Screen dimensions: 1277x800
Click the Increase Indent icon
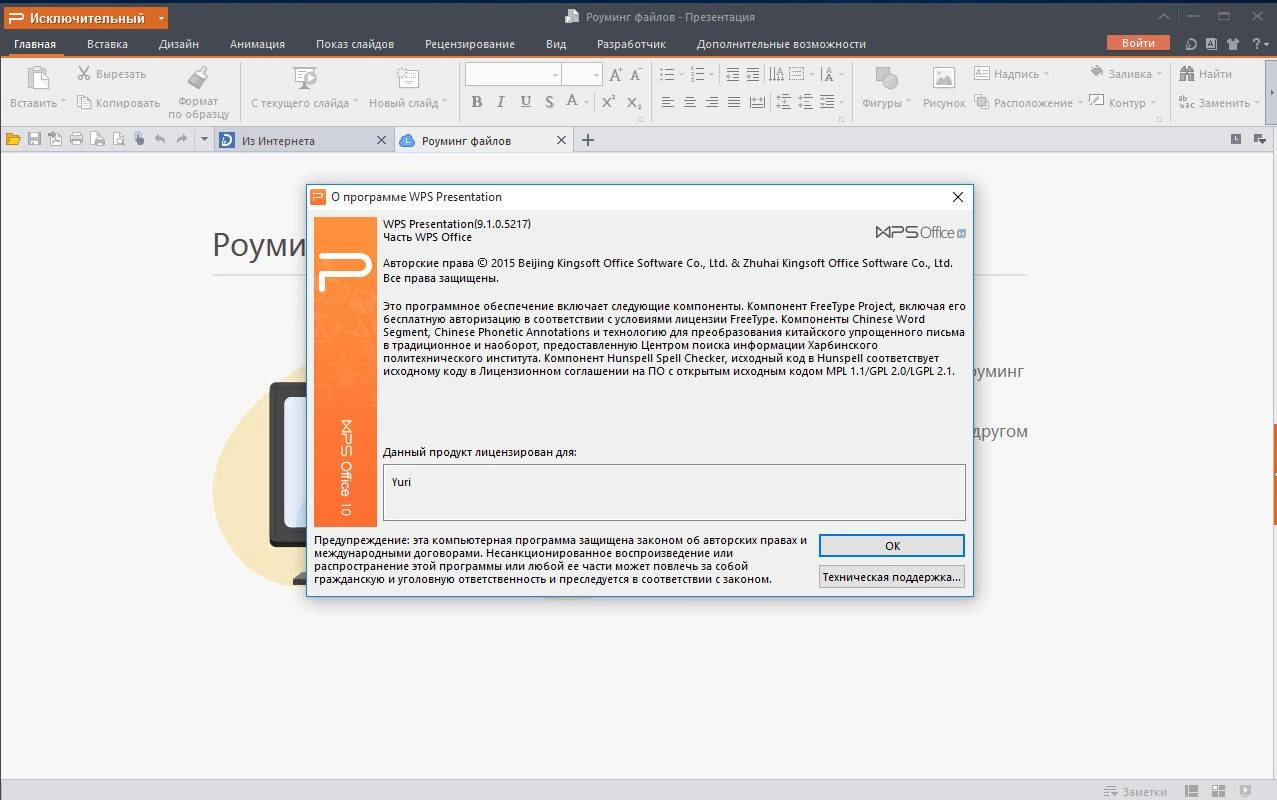pyautogui.click(x=754, y=74)
